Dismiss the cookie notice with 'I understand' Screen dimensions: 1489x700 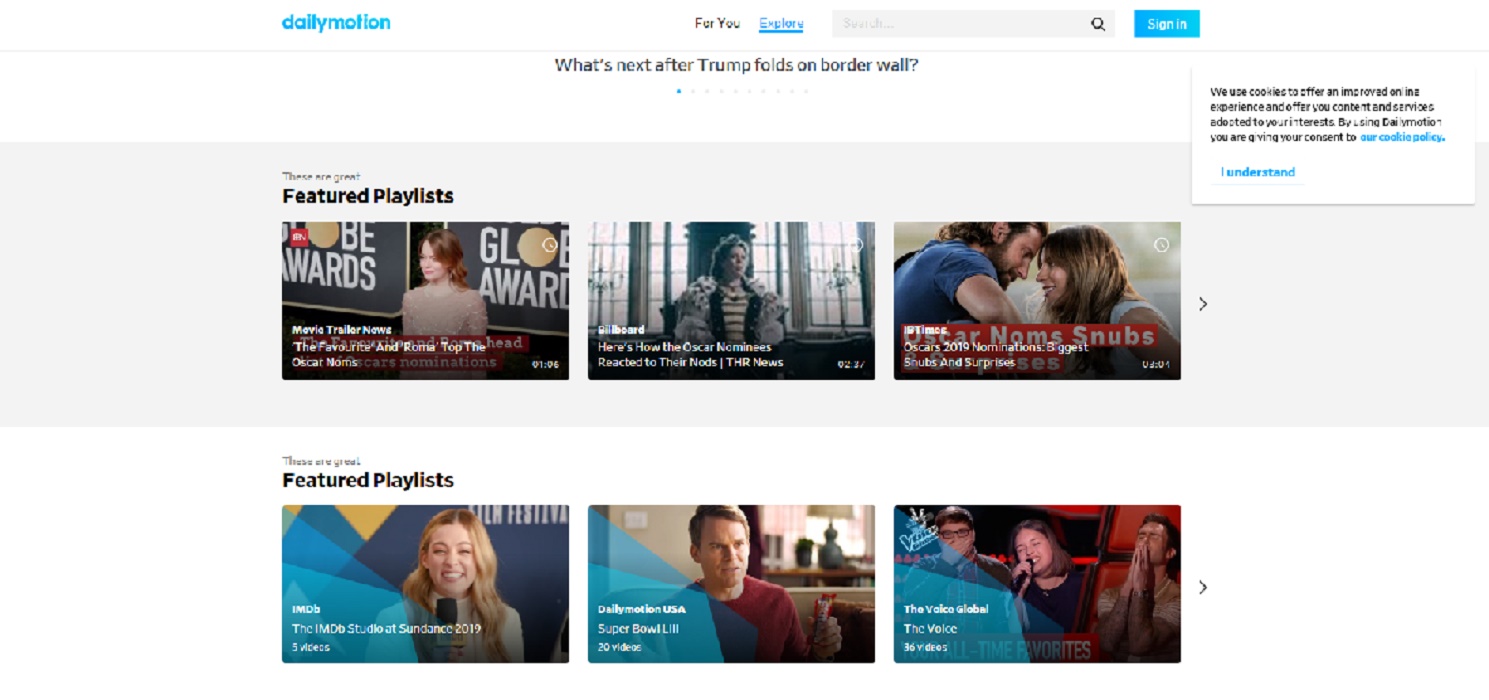click(1257, 171)
